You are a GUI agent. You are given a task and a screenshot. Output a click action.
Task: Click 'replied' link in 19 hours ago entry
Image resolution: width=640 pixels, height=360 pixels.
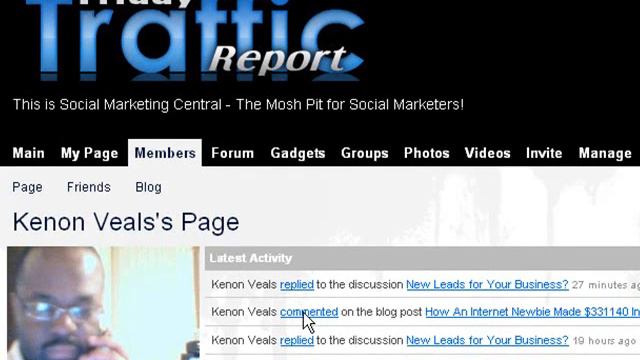[297, 340]
